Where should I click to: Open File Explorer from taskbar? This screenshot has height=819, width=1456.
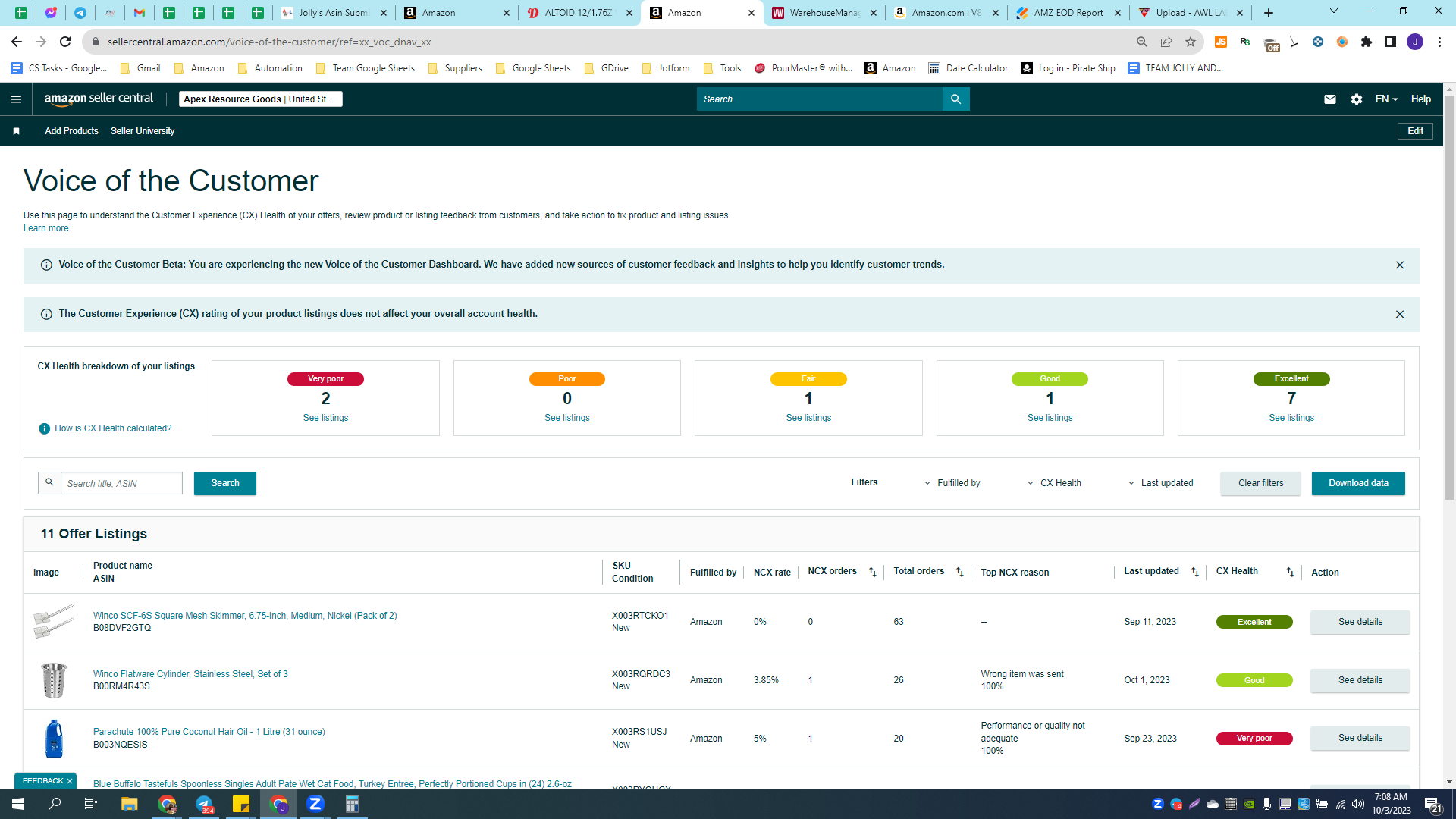point(129,804)
